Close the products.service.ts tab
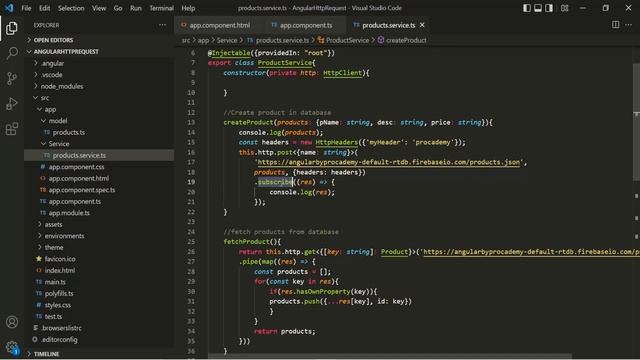 (x=422, y=25)
